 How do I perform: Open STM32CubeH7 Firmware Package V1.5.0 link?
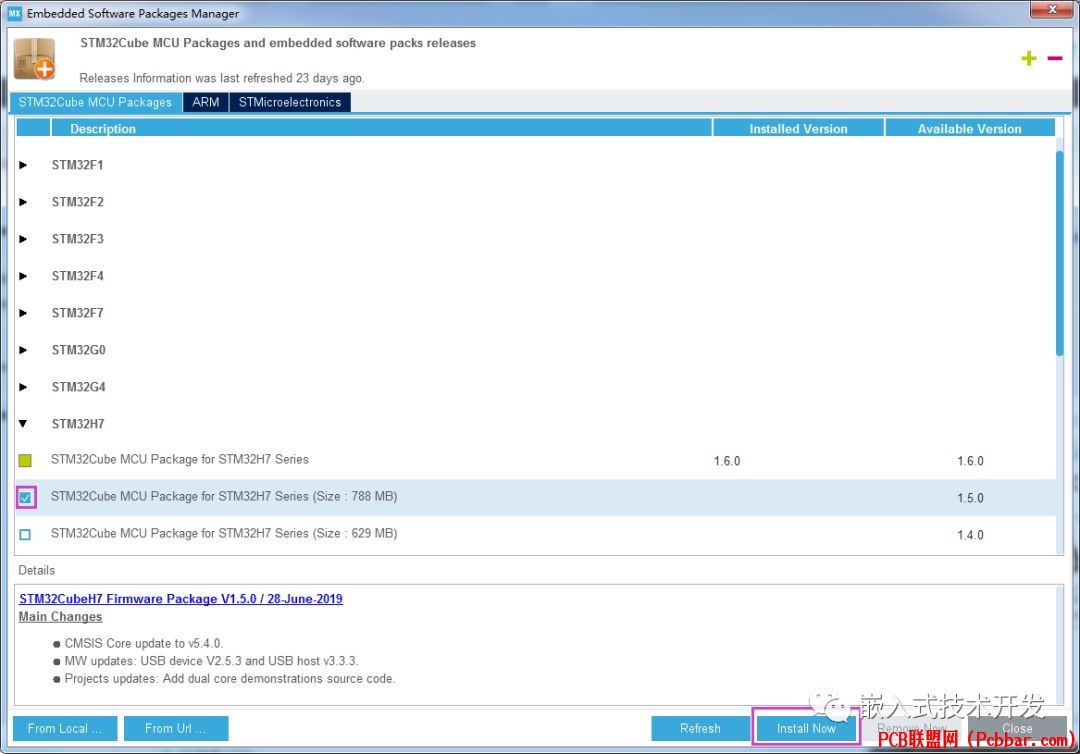180,599
